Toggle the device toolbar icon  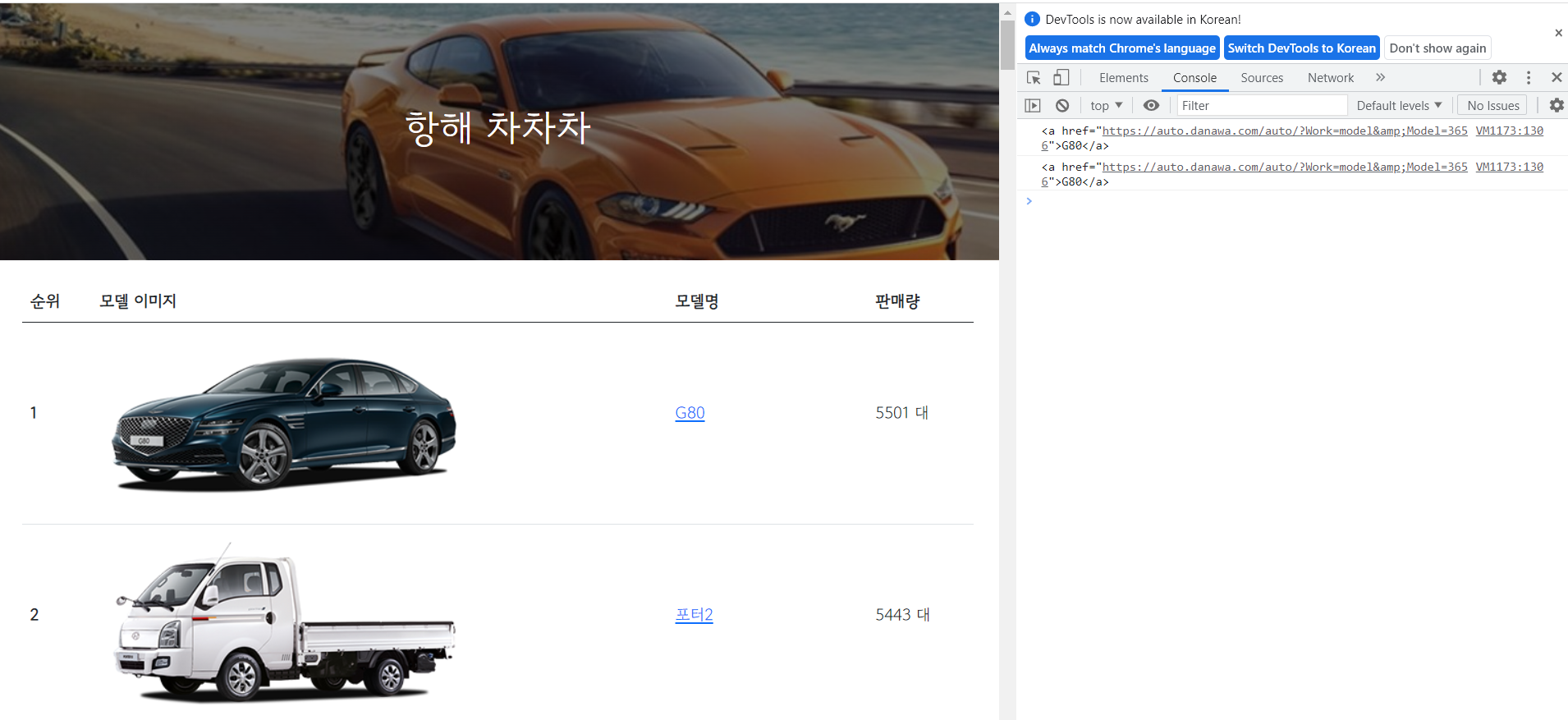[1061, 77]
